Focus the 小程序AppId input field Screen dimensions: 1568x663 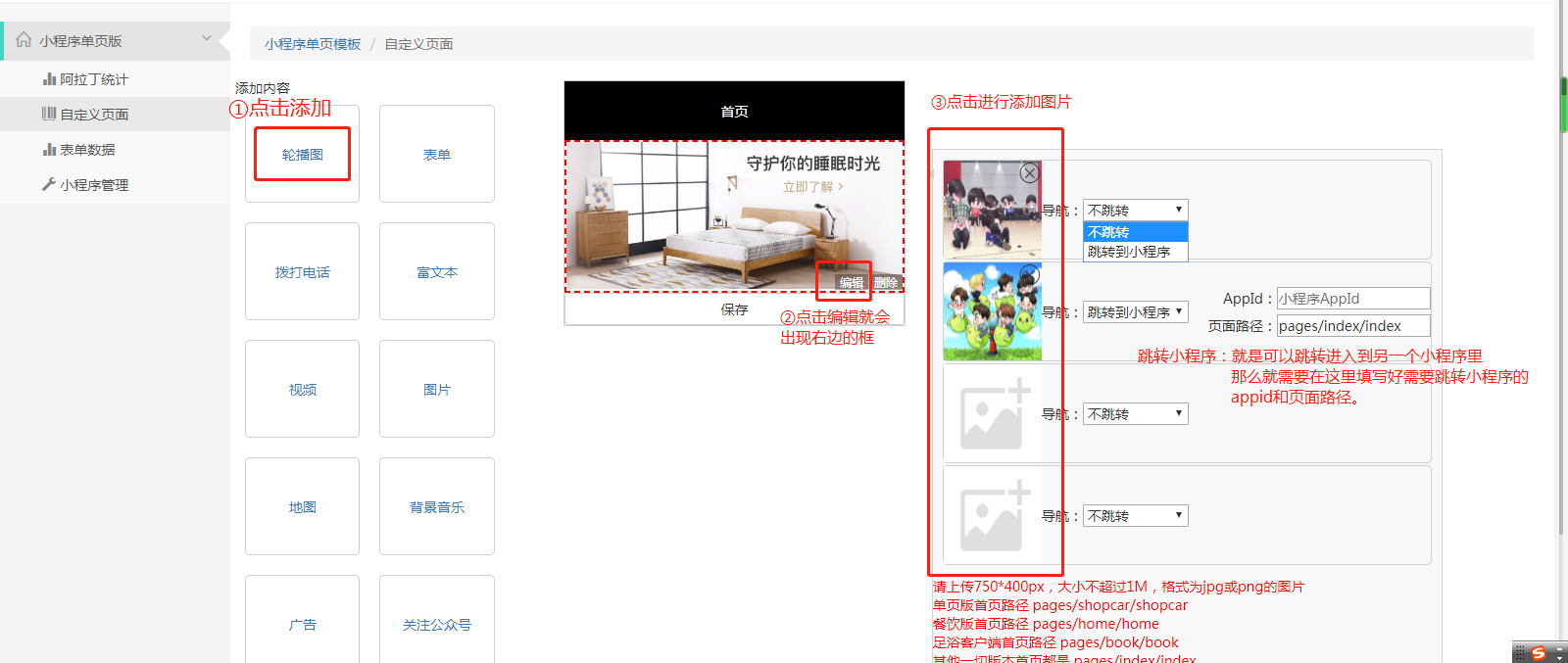pos(1352,299)
